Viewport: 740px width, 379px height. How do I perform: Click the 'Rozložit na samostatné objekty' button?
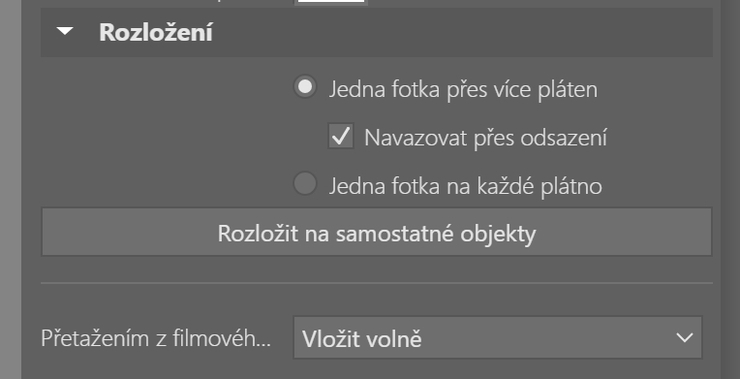click(x=377, y=232)
